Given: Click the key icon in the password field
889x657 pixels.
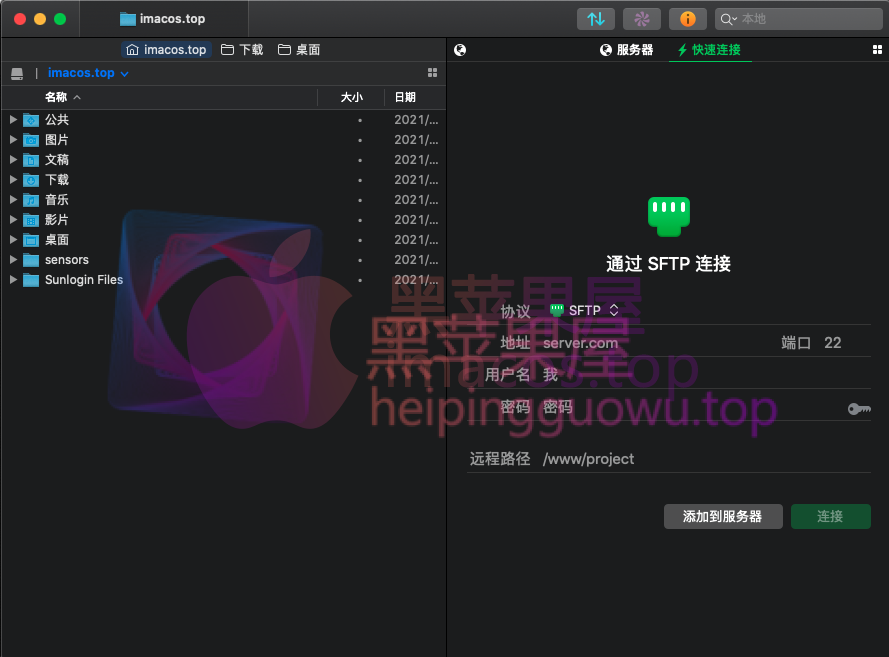Looking at the screenshot, I should [x=858, y=409].
